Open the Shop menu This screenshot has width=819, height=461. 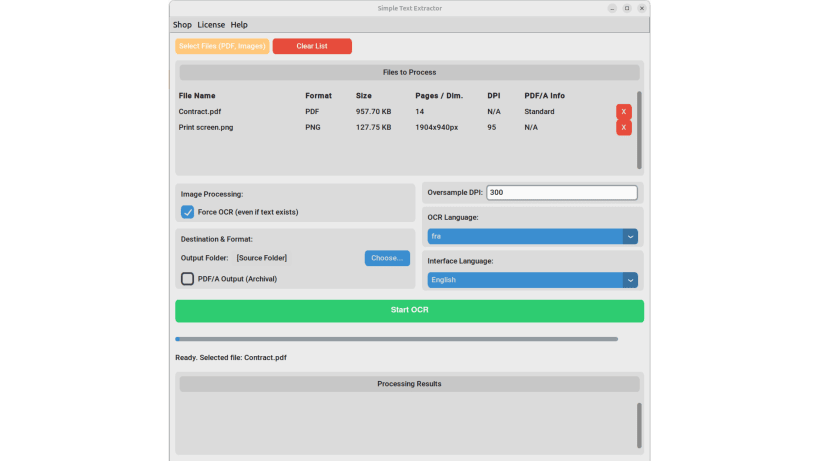[182, 25]
